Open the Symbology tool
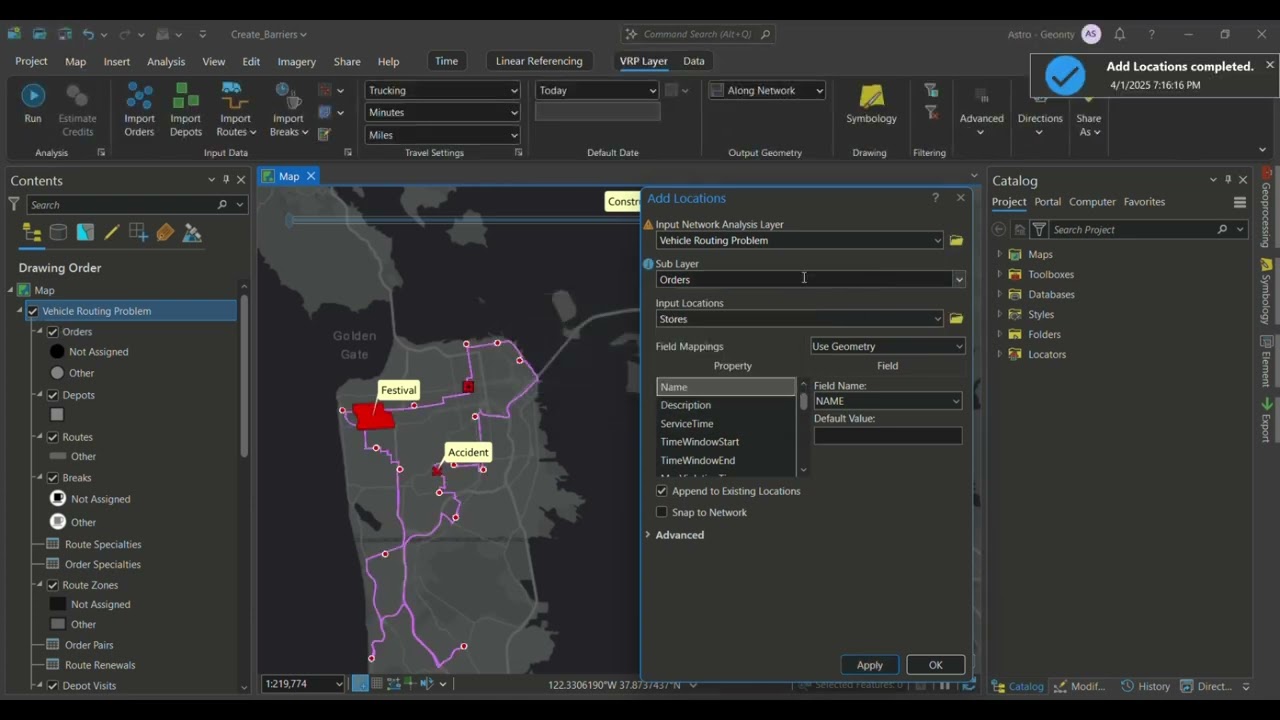1280x720 pixels. click(871, 104)
